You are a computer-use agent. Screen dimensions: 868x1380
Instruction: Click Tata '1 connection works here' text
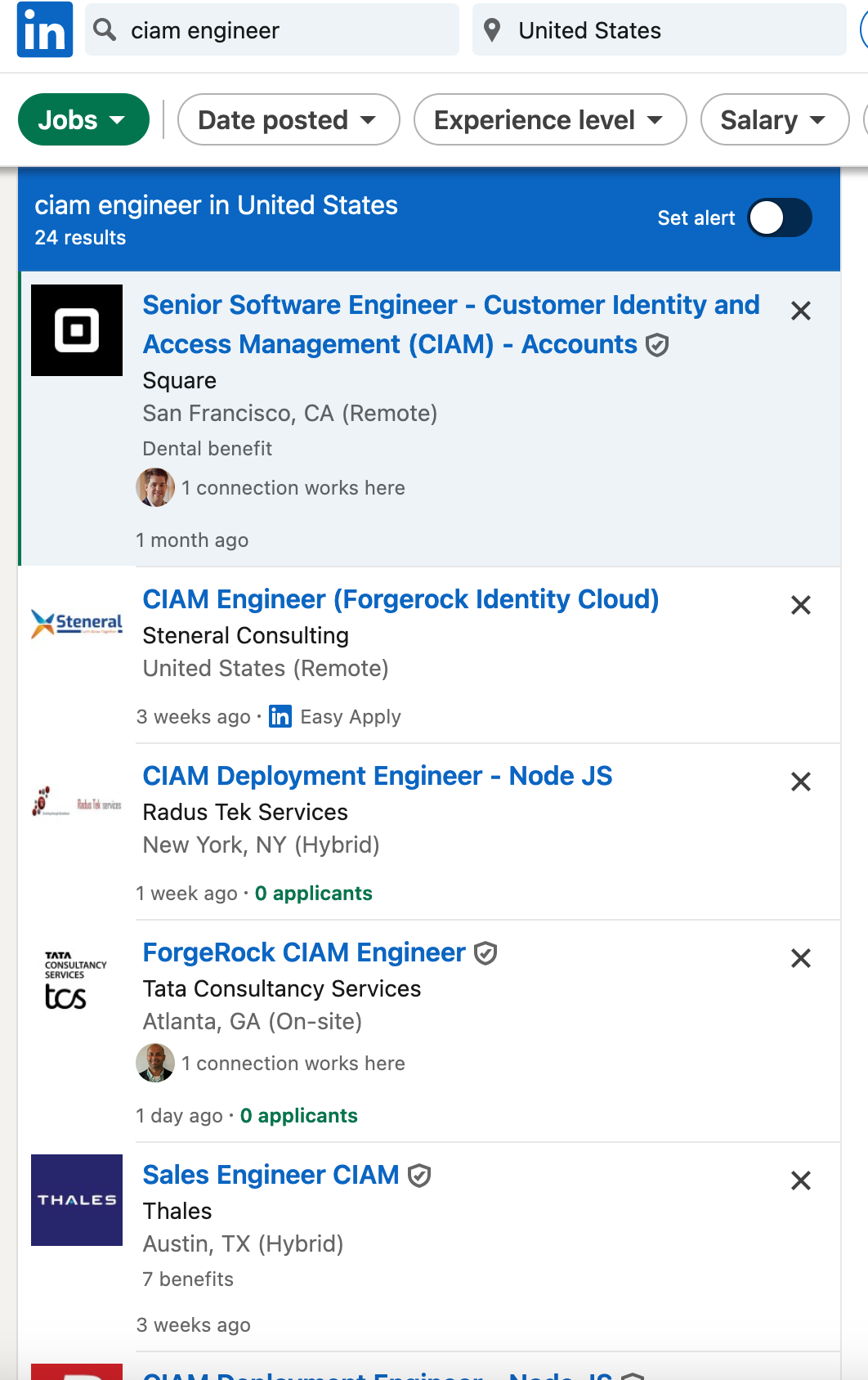(293, 1064)
